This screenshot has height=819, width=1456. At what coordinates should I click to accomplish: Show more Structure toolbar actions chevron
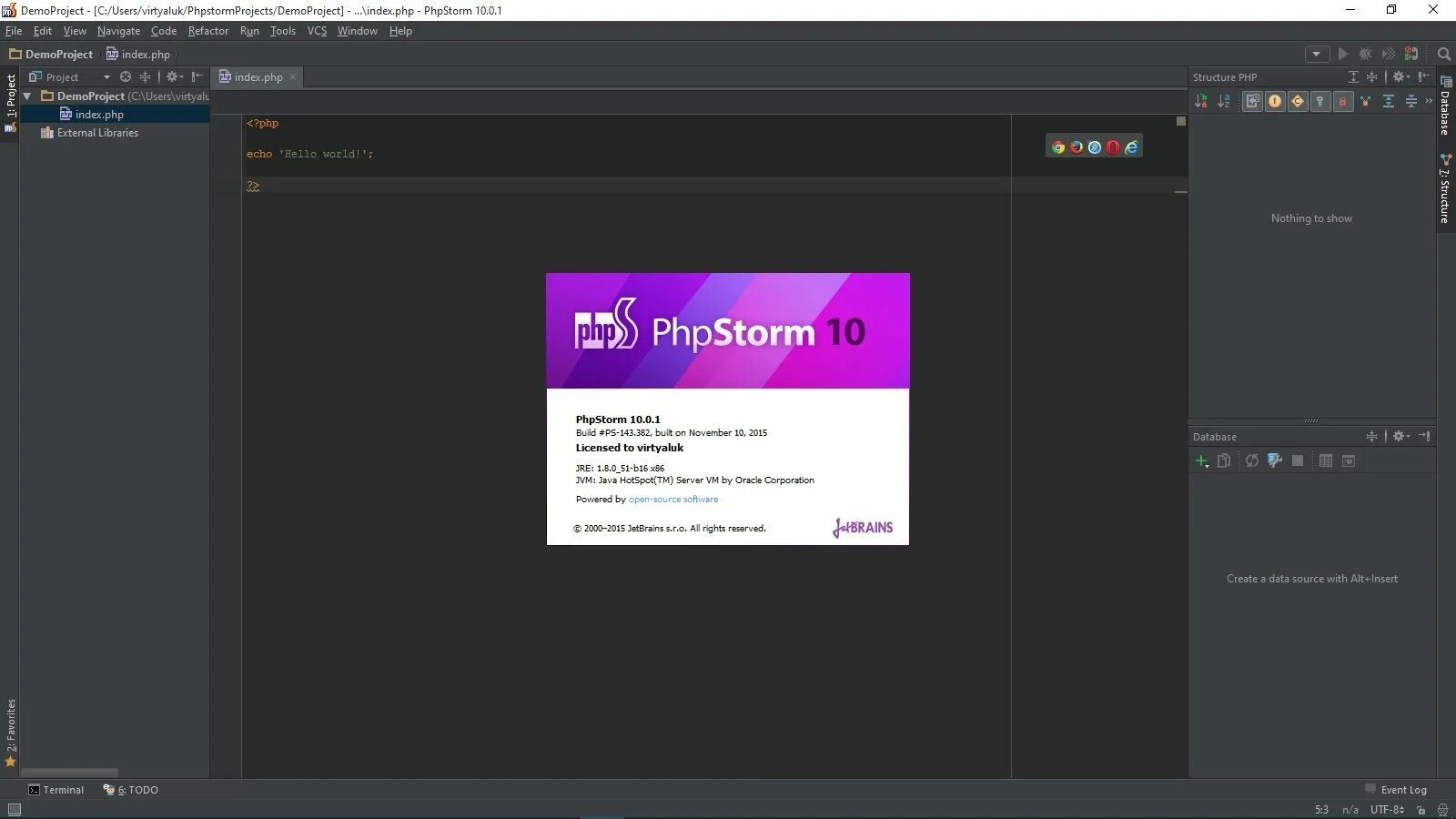pos(1429,101)
